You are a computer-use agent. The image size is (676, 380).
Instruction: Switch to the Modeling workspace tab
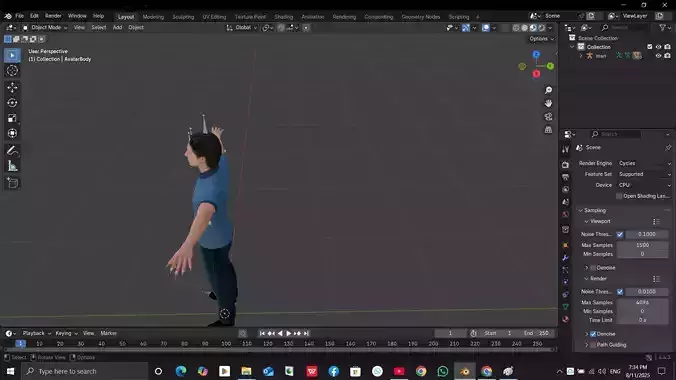[153, 17]
